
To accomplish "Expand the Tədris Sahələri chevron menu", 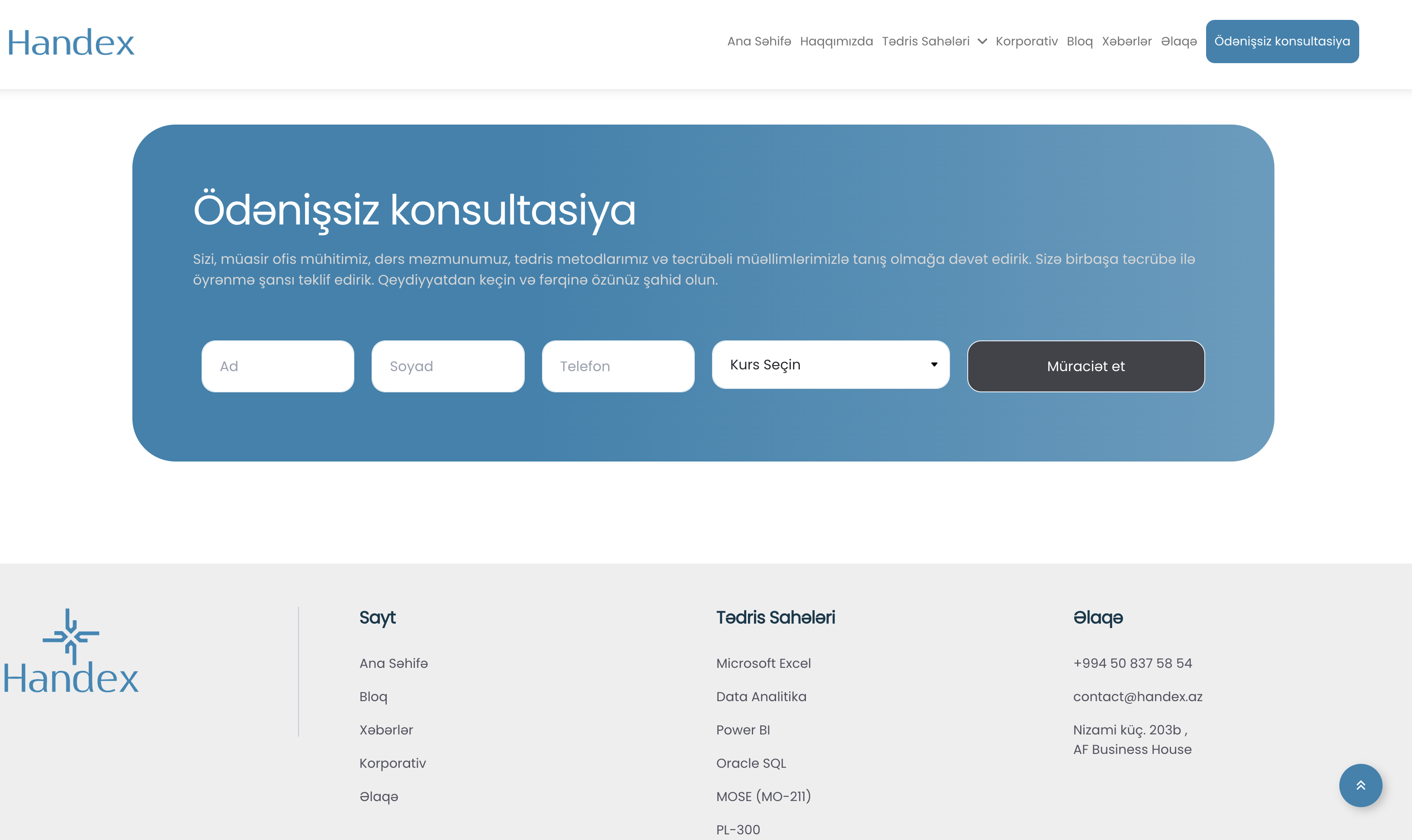I will point(982,42).
